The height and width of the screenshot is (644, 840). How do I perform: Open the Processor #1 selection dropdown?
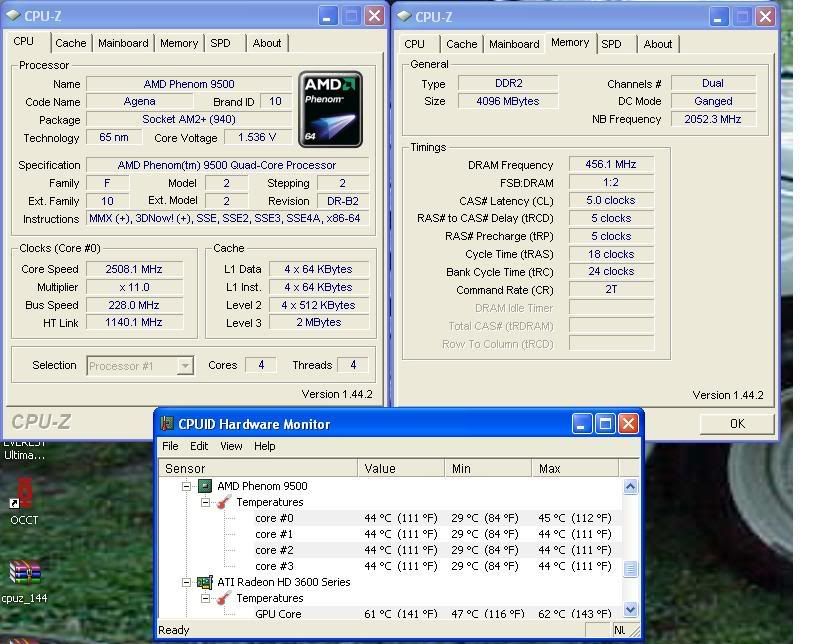pyautogui.click(x=185, y=366)
